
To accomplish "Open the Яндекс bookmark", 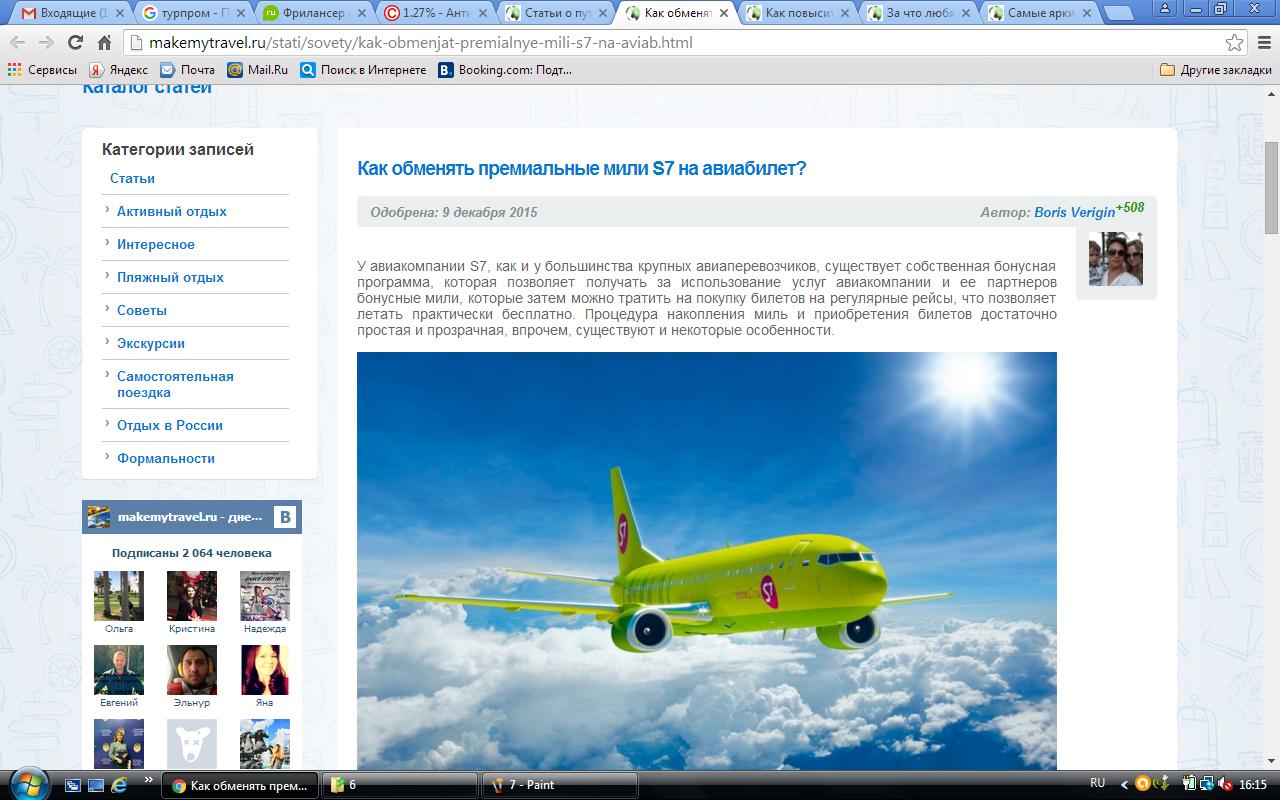I will pyautogui.click(x=118, y=70).
